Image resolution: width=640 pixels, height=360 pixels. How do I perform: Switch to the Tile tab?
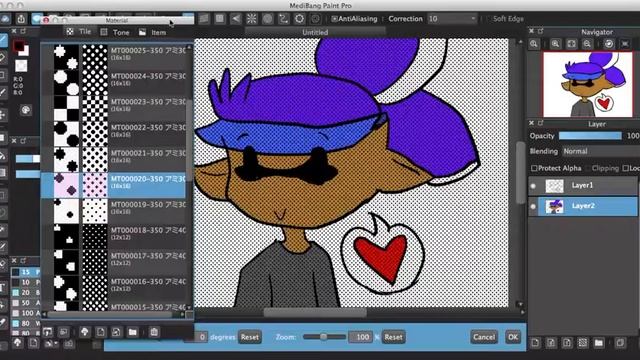tap(80, 32)
